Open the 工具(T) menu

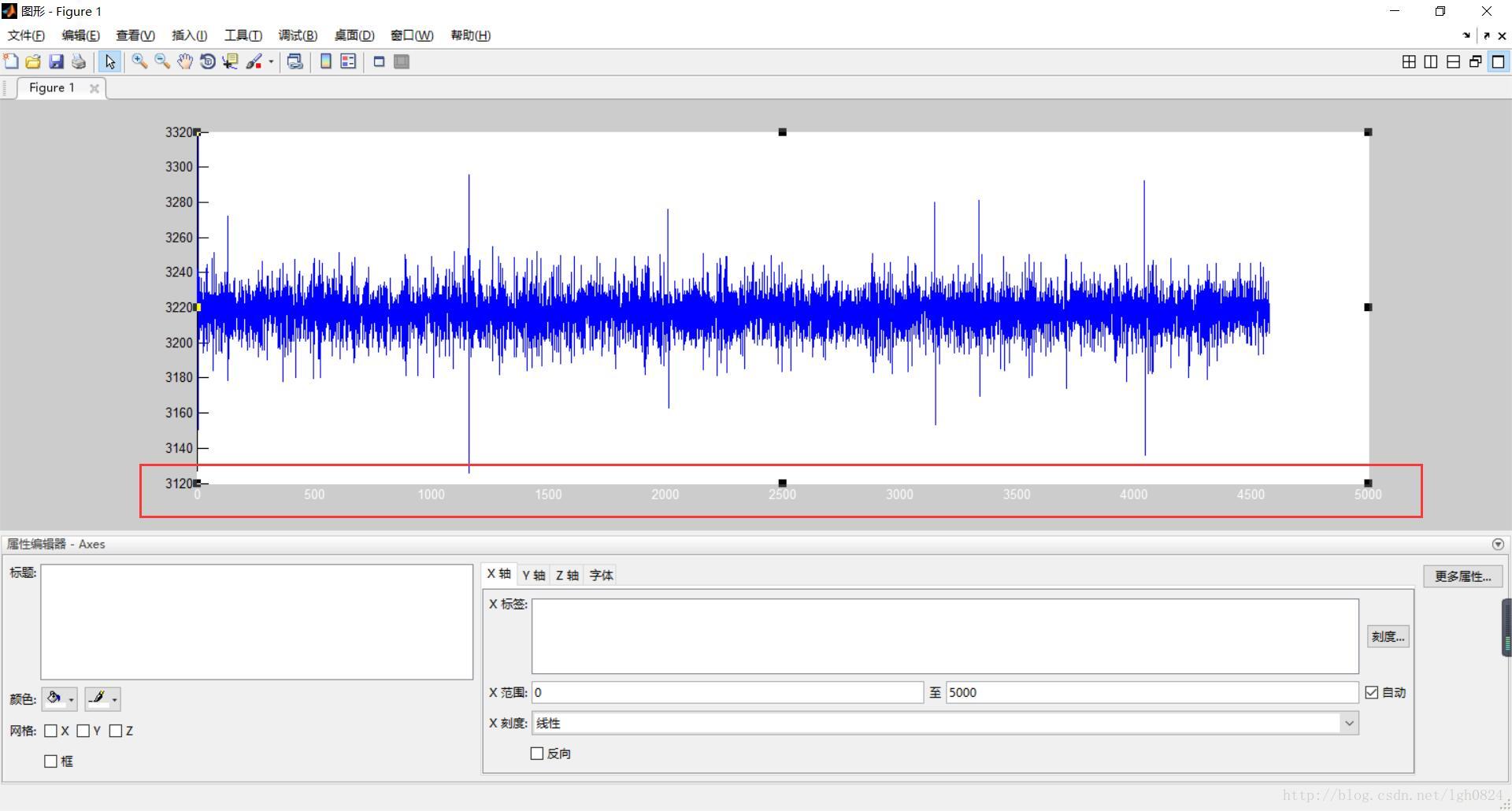243,35
